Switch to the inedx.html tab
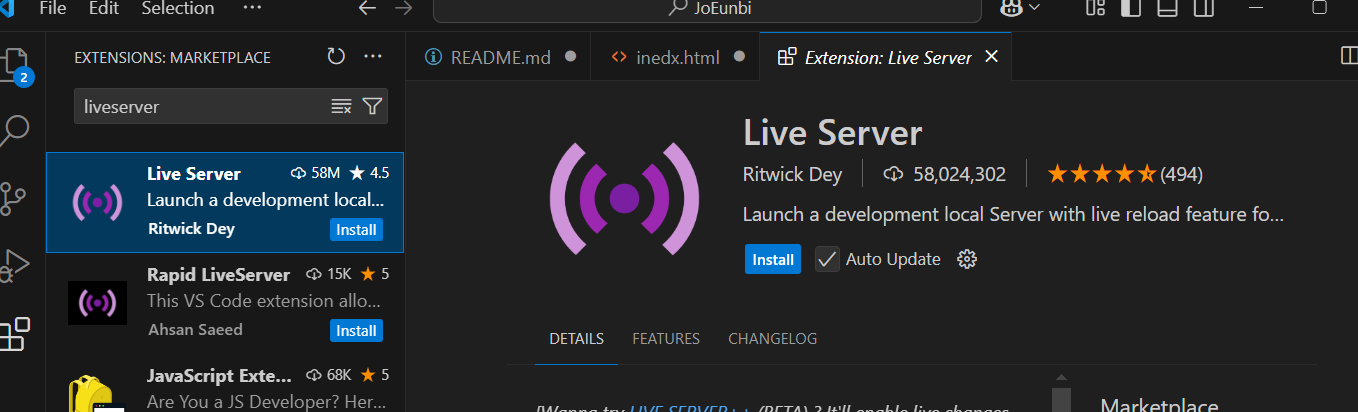The height and width of the screenshot is (412, 1358). point(674,57)
